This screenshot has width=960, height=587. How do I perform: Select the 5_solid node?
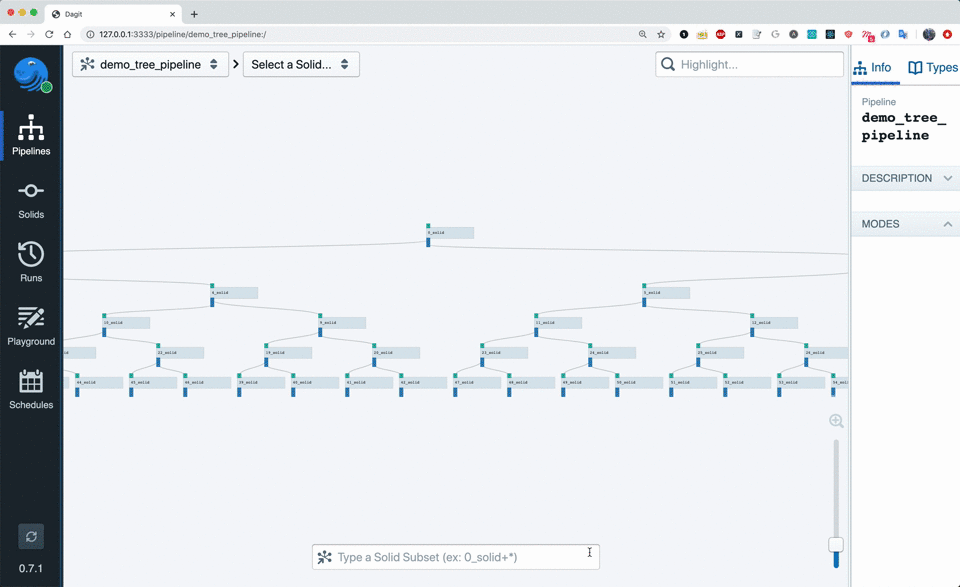(666, 293)
